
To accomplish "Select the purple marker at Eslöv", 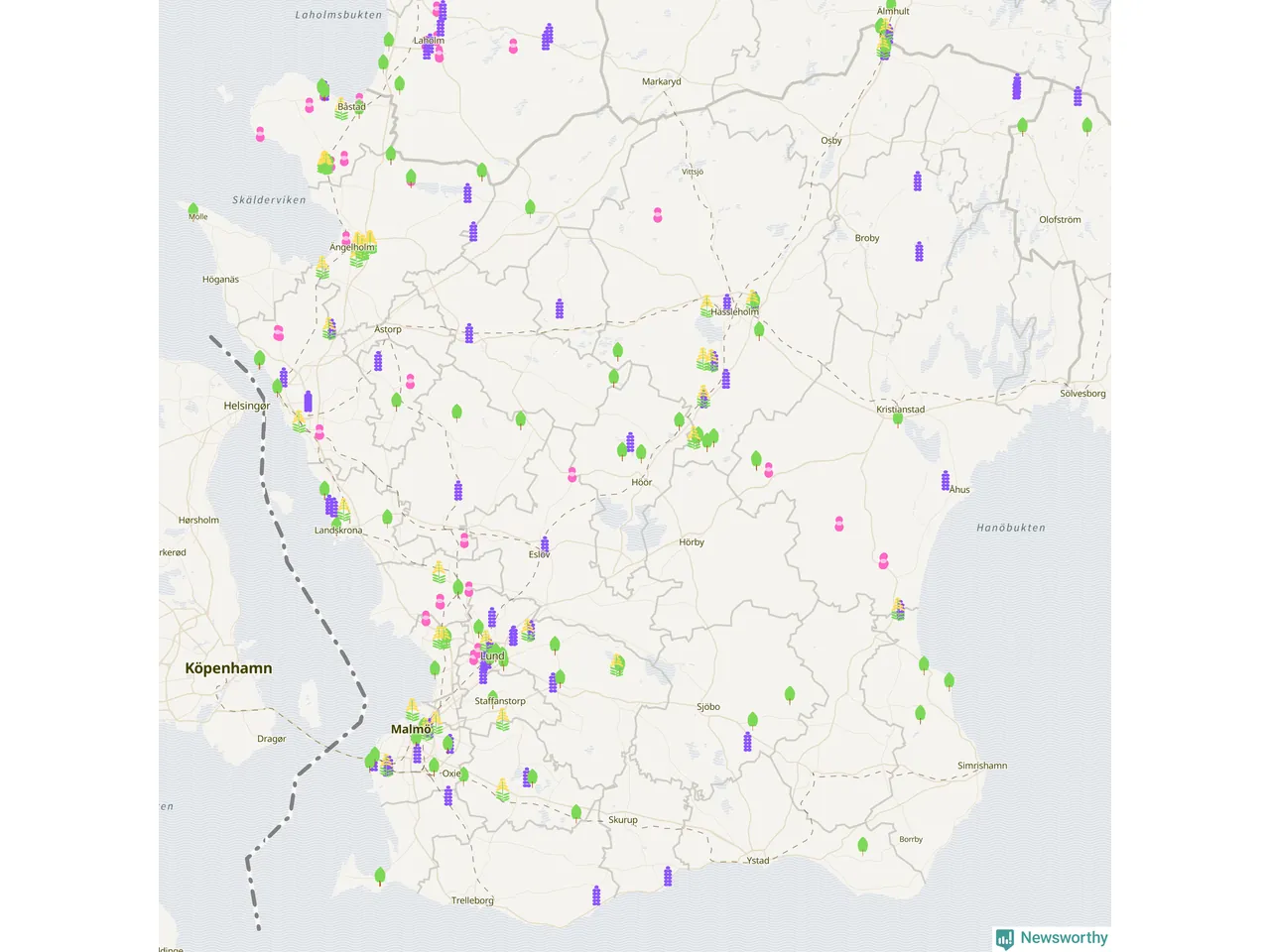I will pos(545,544).
